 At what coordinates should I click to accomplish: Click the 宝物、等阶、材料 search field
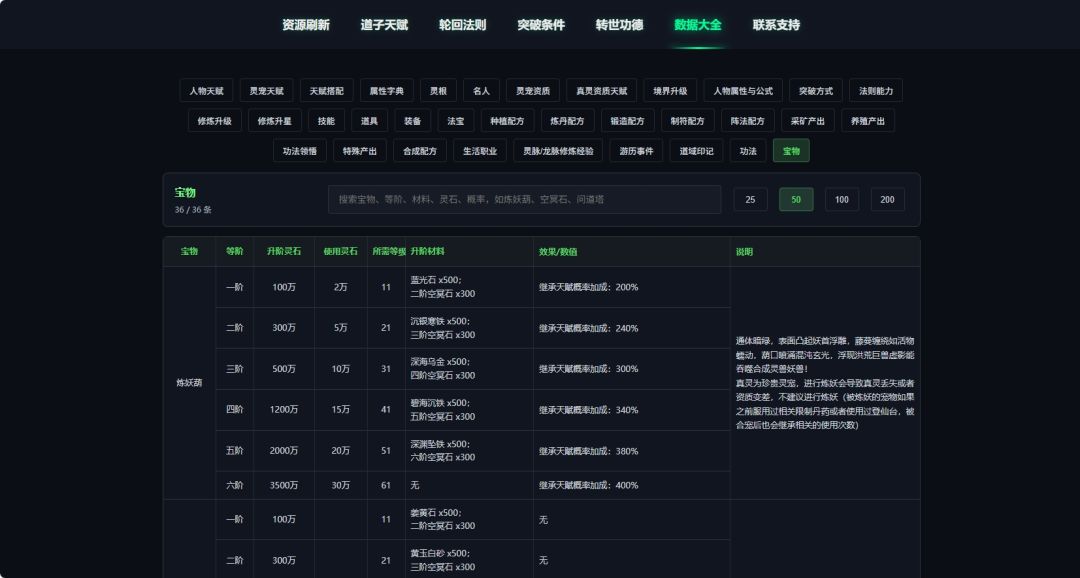(x=524, y=199)
